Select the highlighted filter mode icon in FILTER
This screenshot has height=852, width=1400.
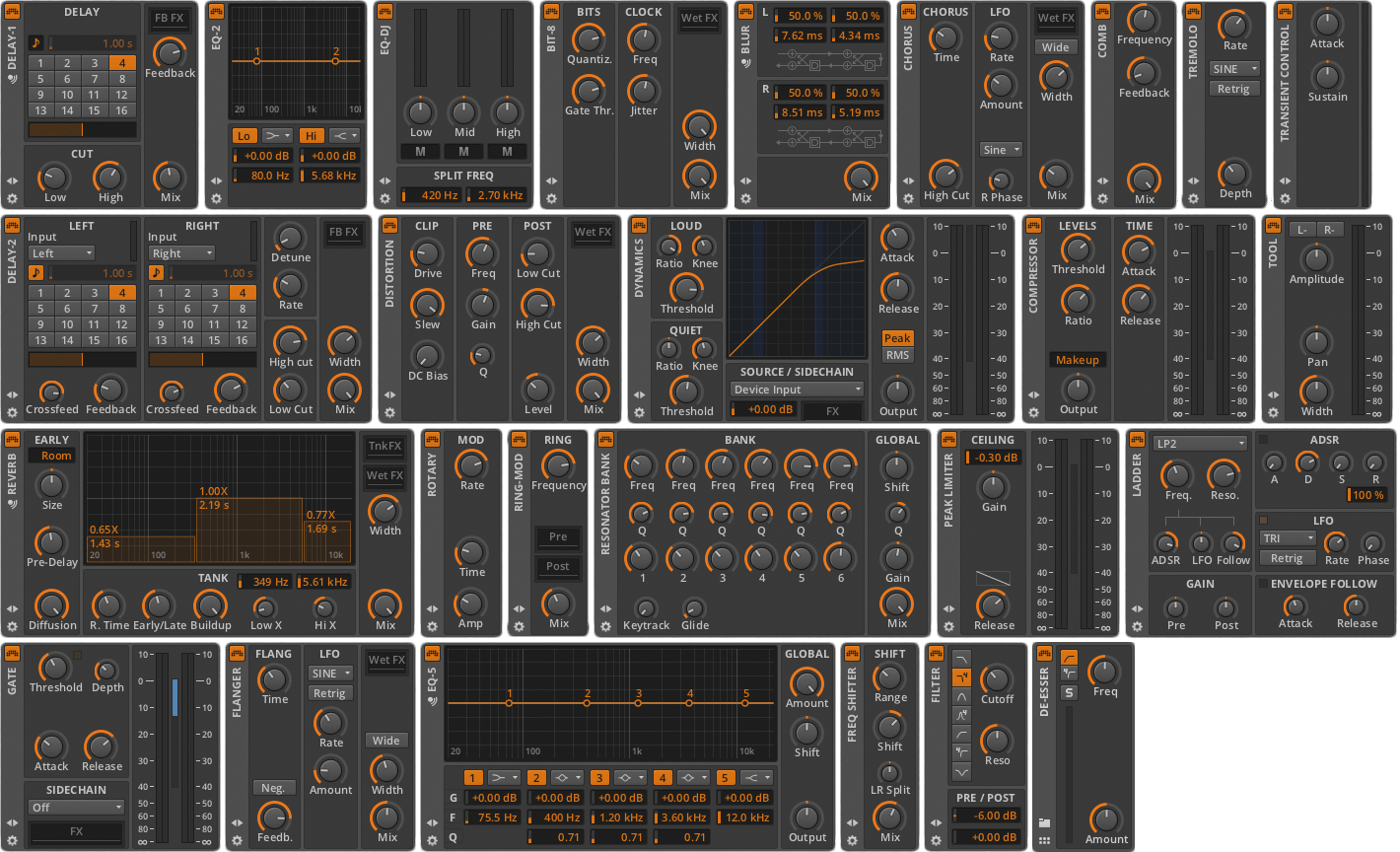point(961,677)
